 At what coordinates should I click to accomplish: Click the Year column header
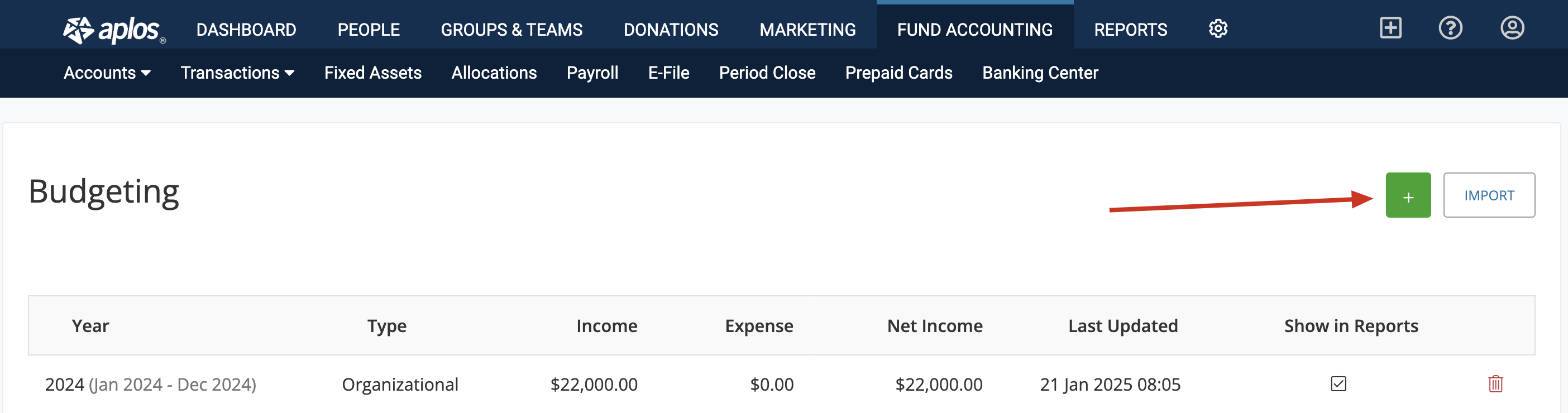pyautogui.click(x=90, y=326)
